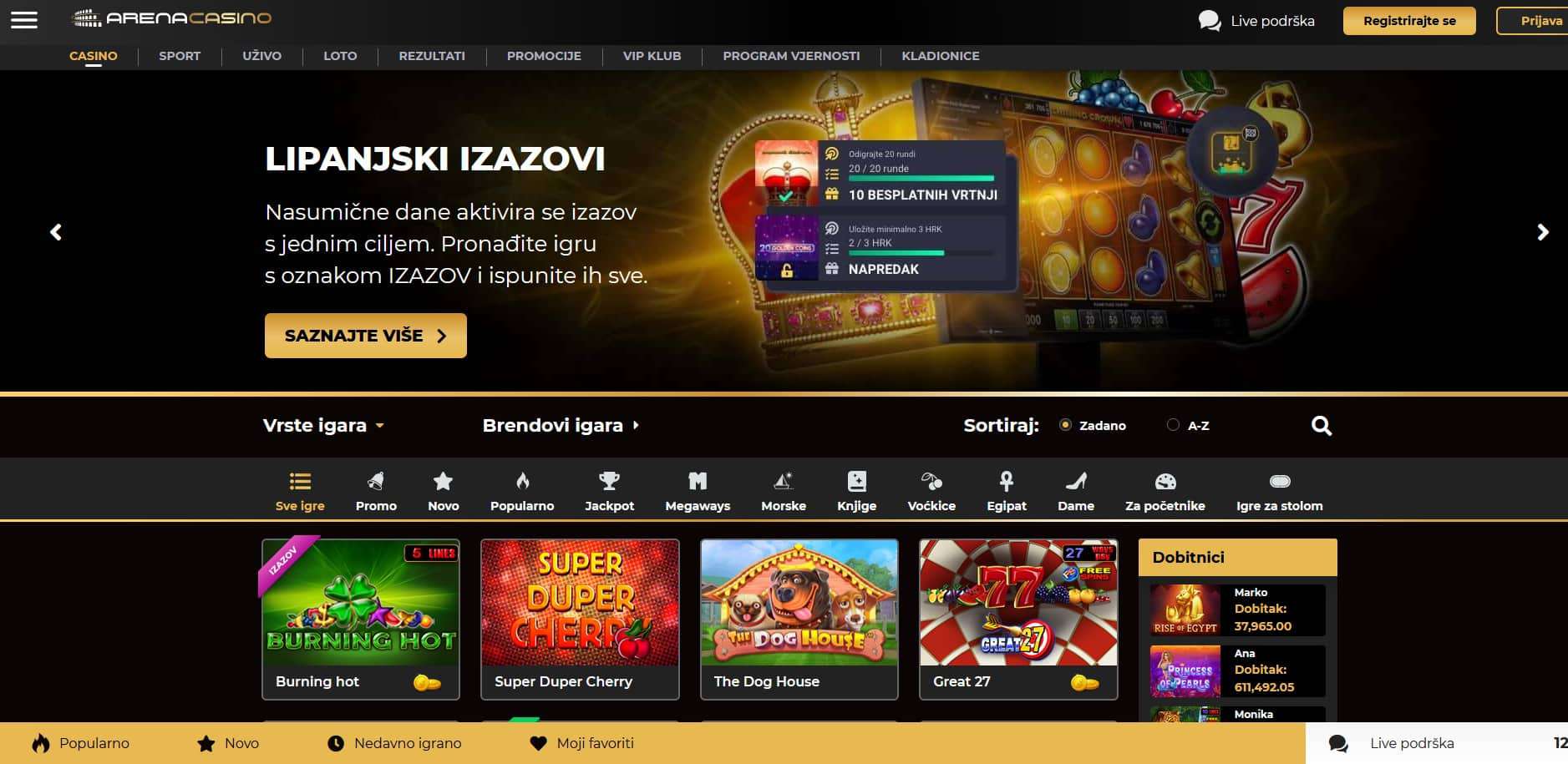Choose the Voćkice fruit games category

coord(931,492)
